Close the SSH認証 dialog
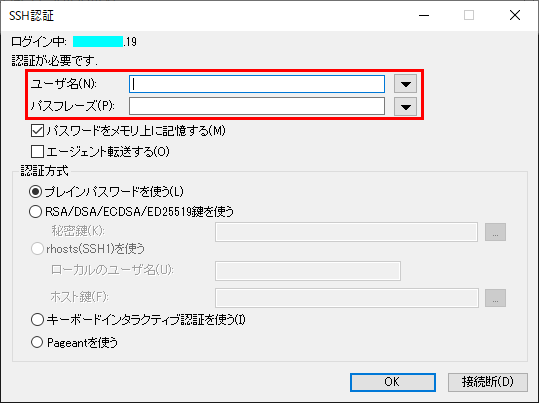This screenshot has height=403, width=539. pyautogui.click(x=515, y=15)
